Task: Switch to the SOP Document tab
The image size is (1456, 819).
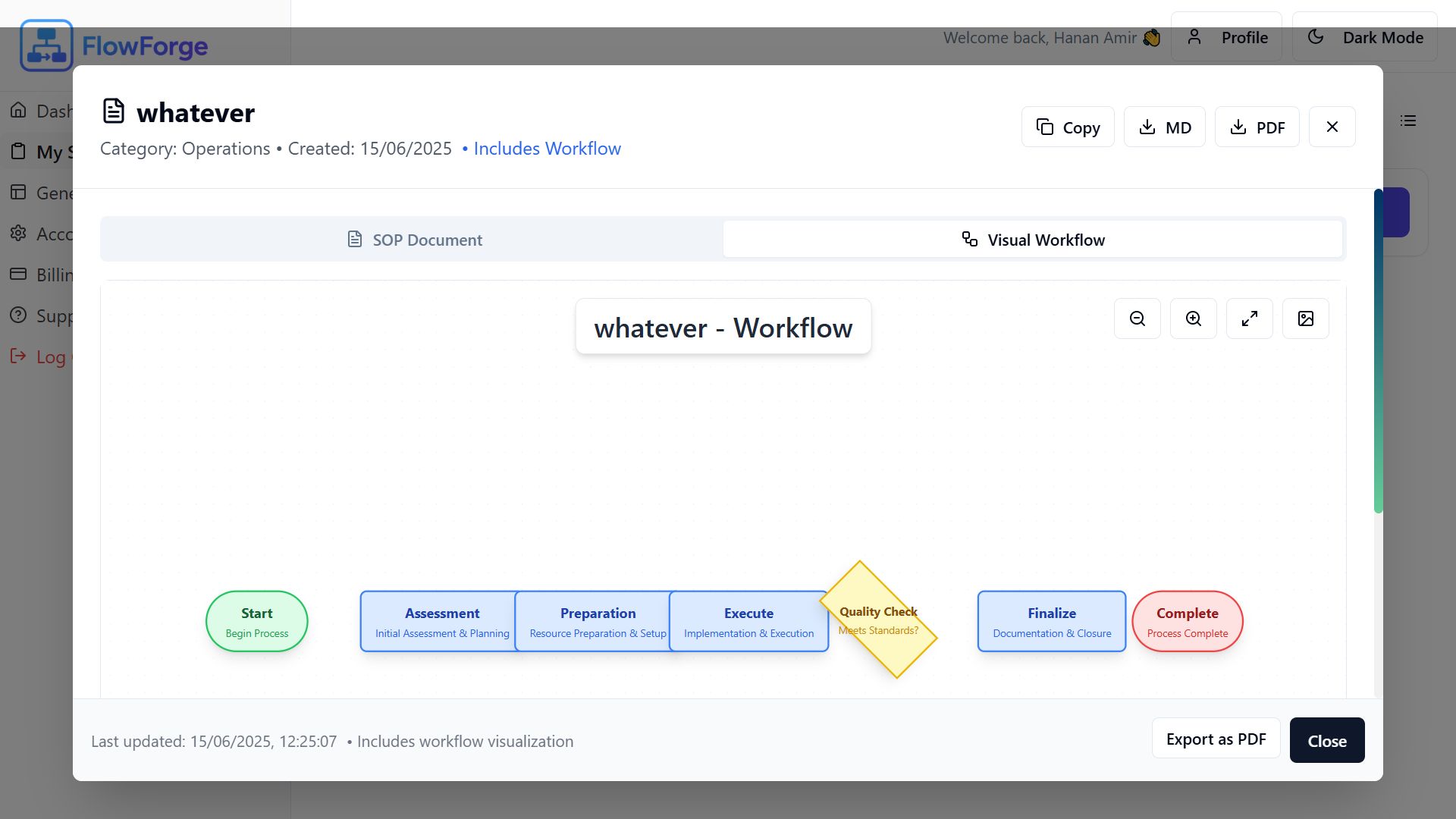Action: tap(414, 240)
